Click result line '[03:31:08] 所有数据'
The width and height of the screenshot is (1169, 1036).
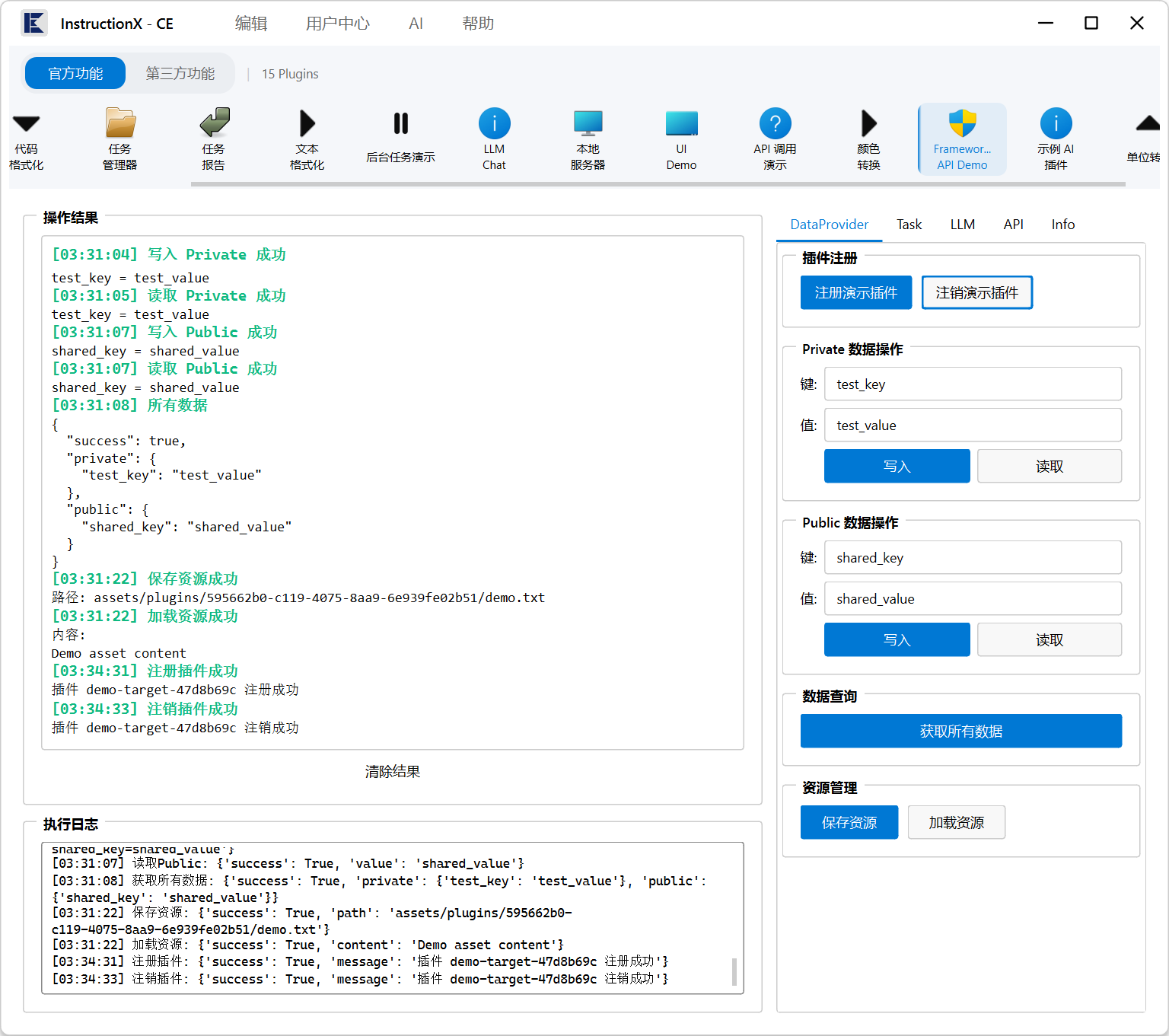(129, 405)
